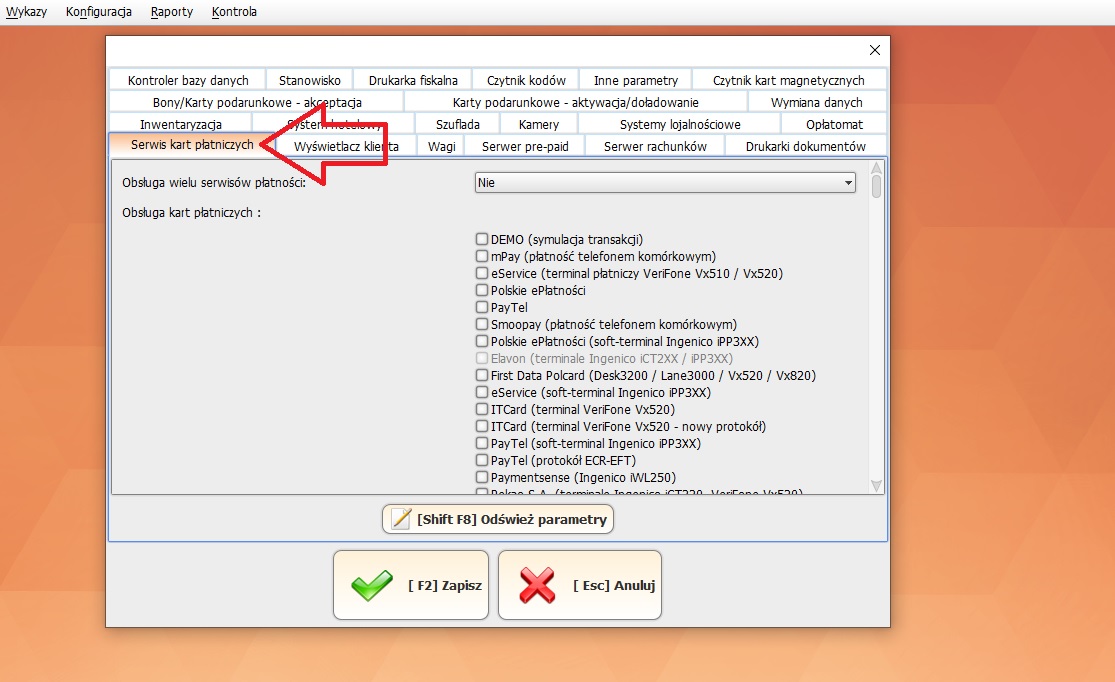Viewport: 1115px width, 682px height.
Task: Open the Kontrola menu
Action: (234, 11)
